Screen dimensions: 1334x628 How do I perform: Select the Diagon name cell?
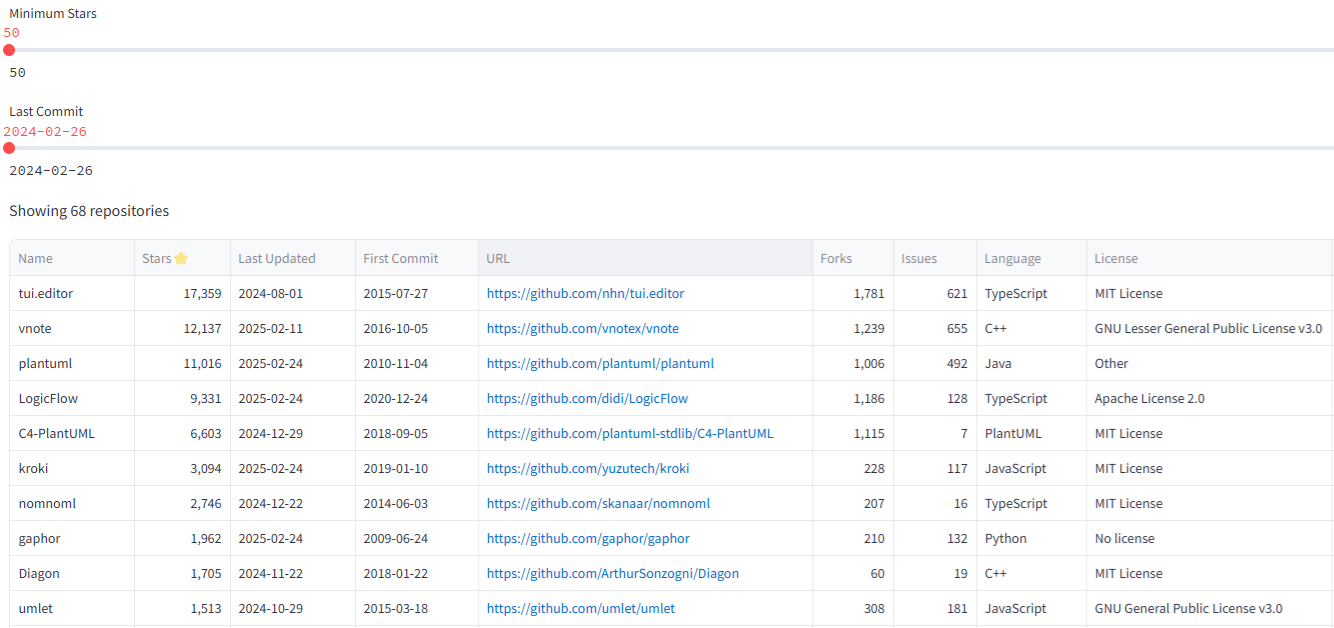click(x=72, y=574)
